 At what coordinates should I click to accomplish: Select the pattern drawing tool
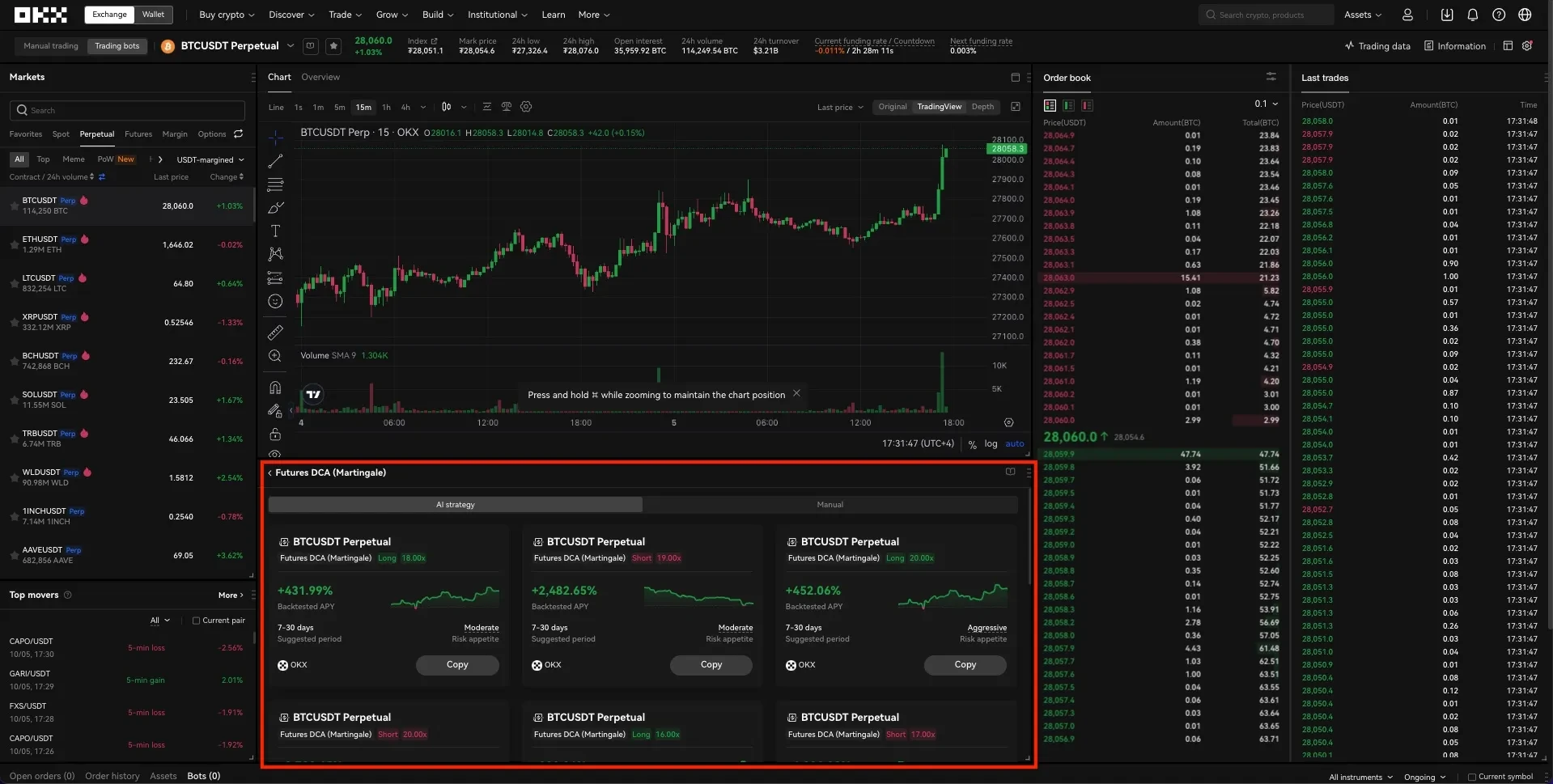pos(275,254)
